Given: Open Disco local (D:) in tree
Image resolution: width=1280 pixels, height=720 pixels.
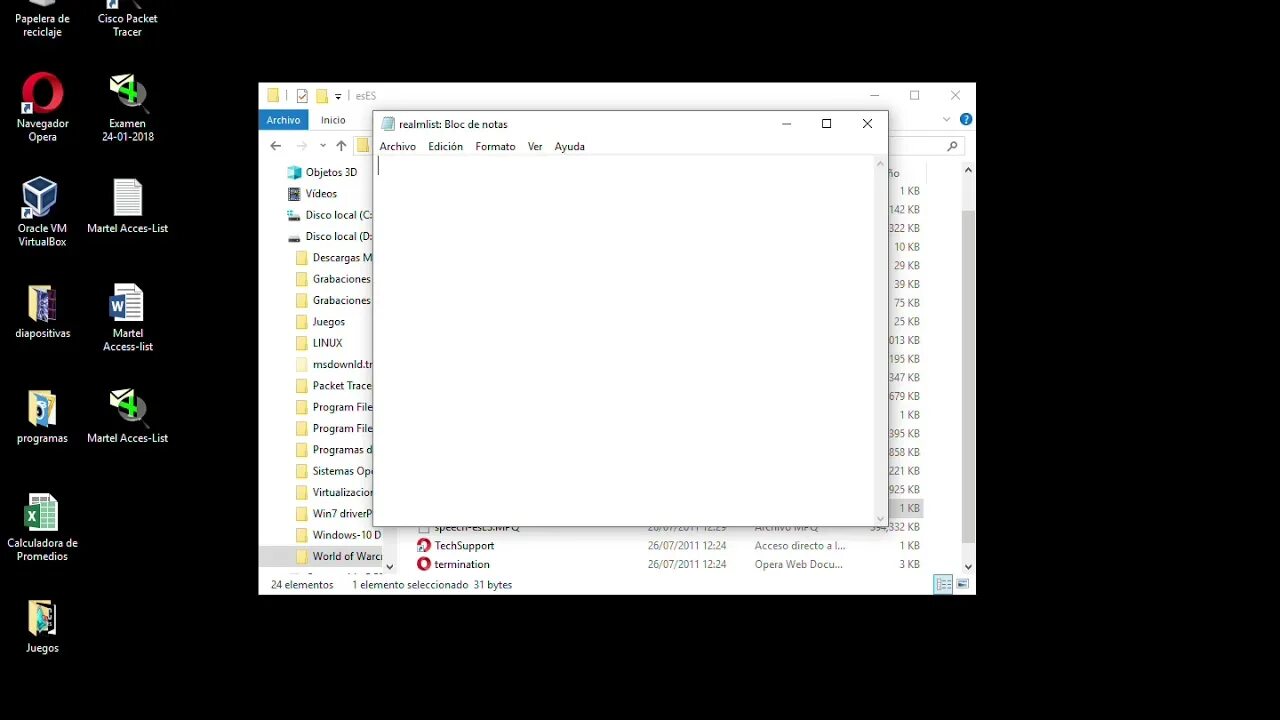Looking at the screenshot, I should 328,236.
